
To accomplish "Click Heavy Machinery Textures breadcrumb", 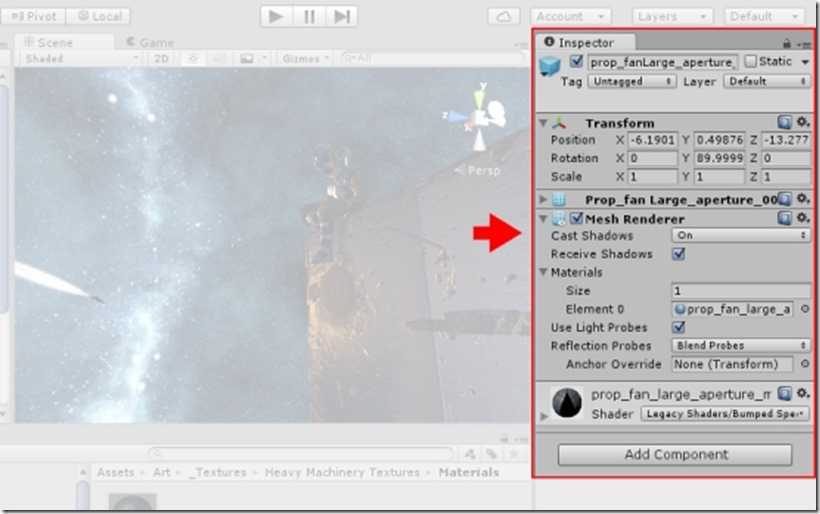I will tap(342, 473).
